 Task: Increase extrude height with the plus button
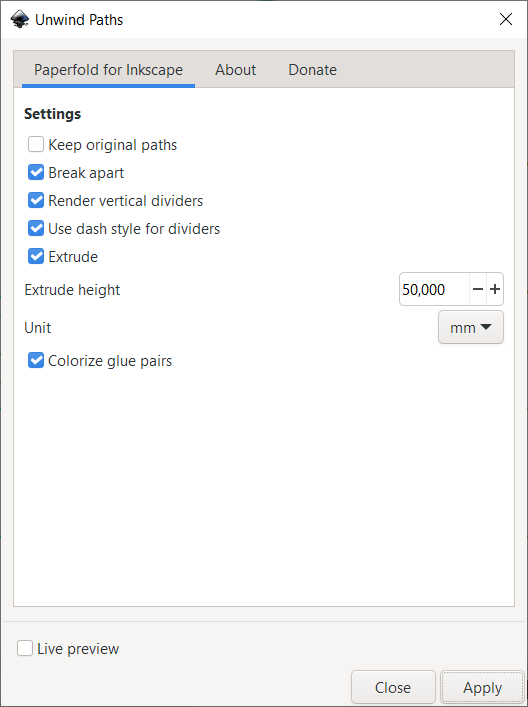pyautogui.click(x=495, y=289)
